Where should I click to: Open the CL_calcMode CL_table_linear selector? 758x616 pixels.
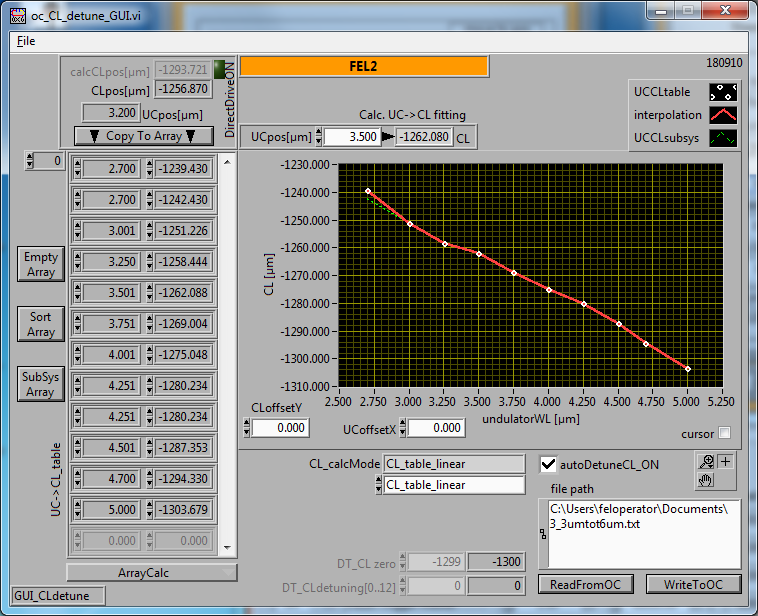click(453, 485)
